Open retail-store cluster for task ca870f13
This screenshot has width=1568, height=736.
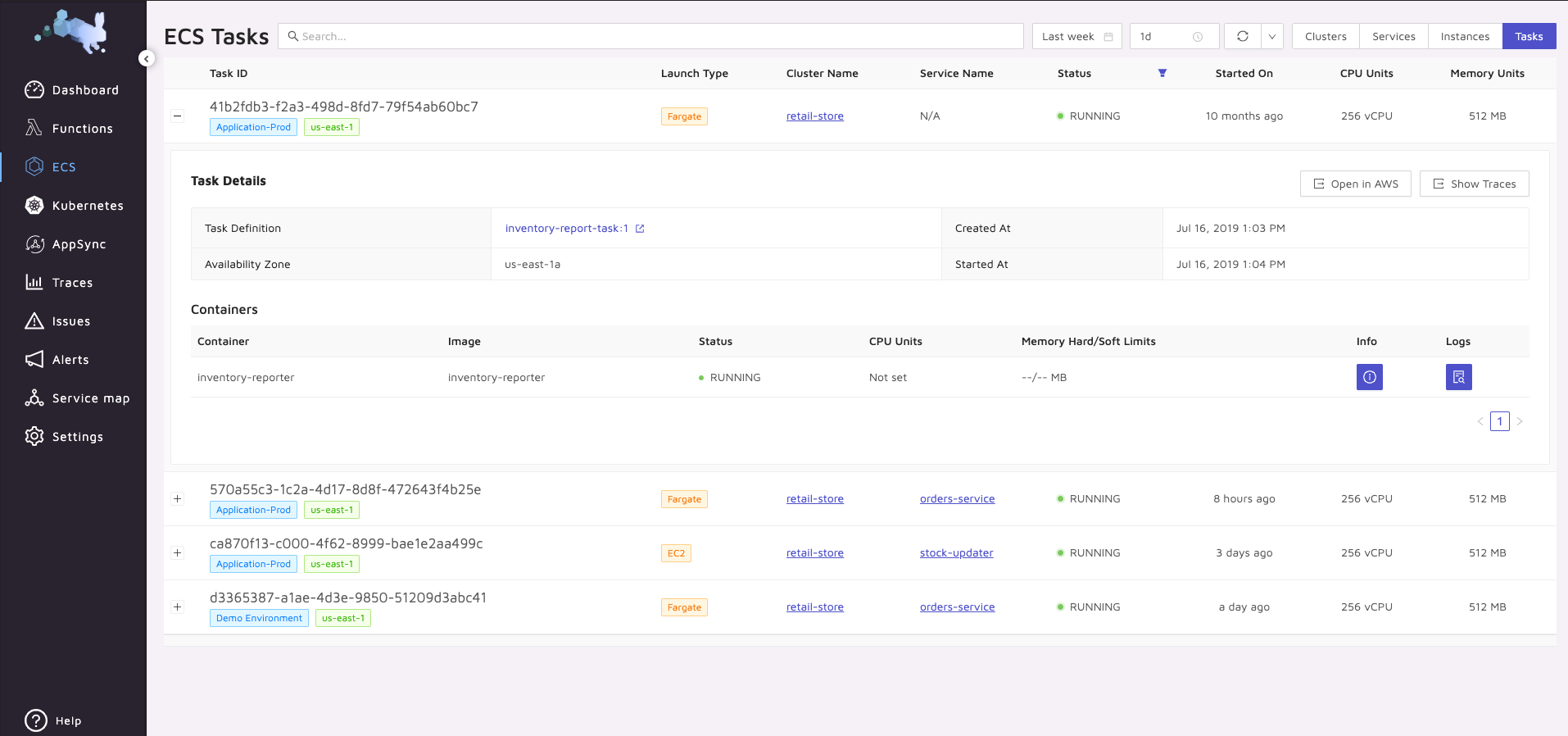(814, 552)
